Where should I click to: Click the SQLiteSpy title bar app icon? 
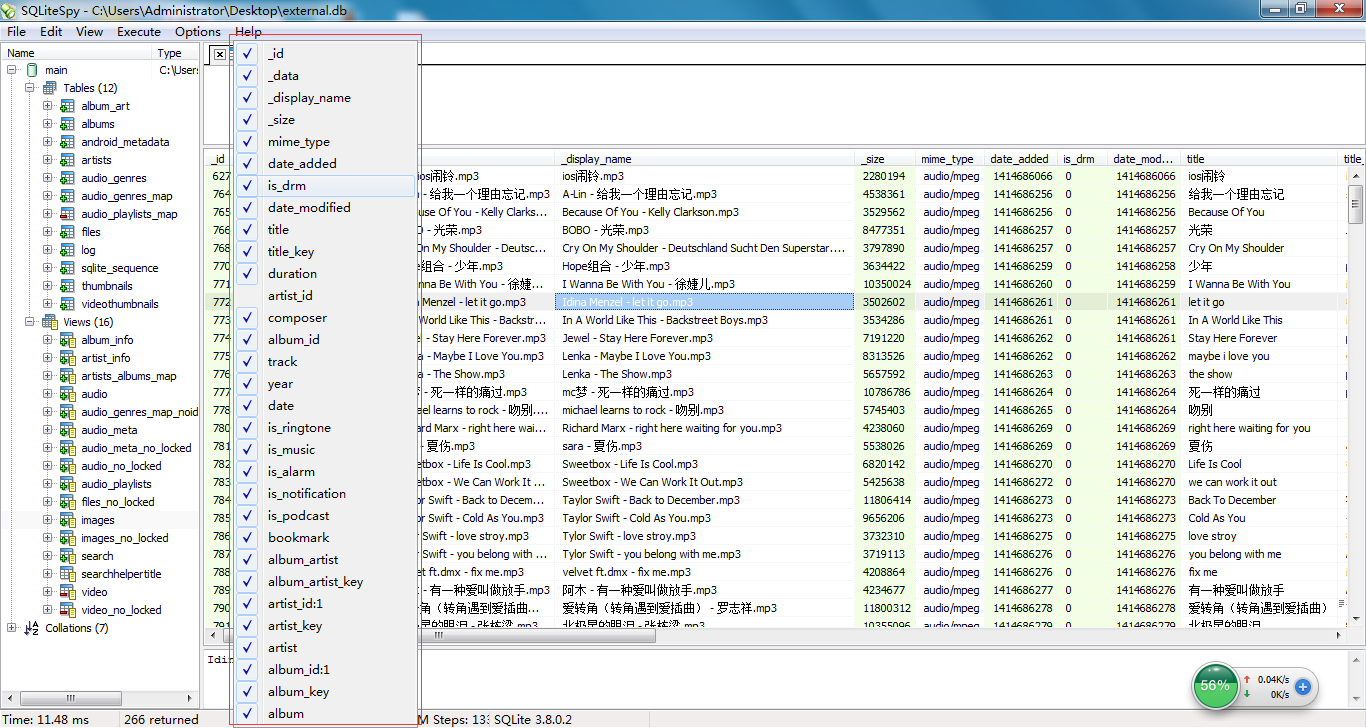tap(10, 8)
